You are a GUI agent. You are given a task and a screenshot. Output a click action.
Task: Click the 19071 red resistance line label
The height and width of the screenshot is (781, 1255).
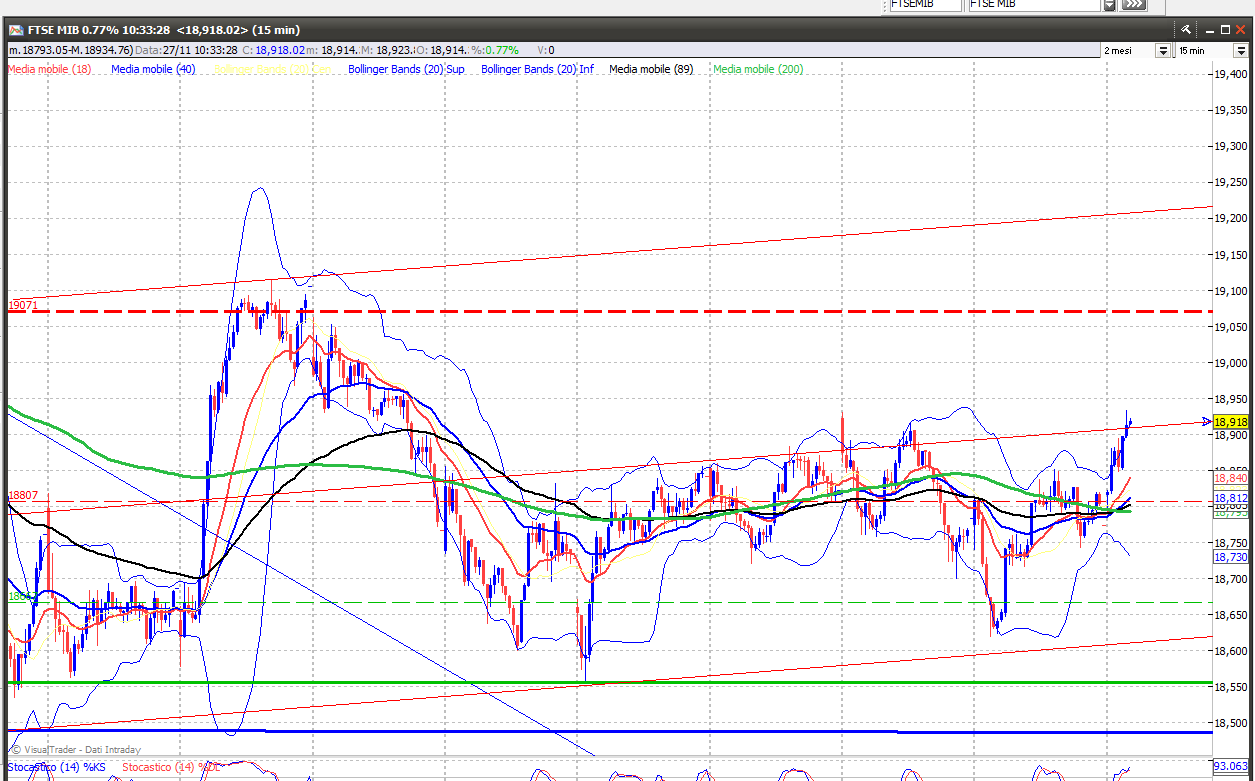(23, 305)
